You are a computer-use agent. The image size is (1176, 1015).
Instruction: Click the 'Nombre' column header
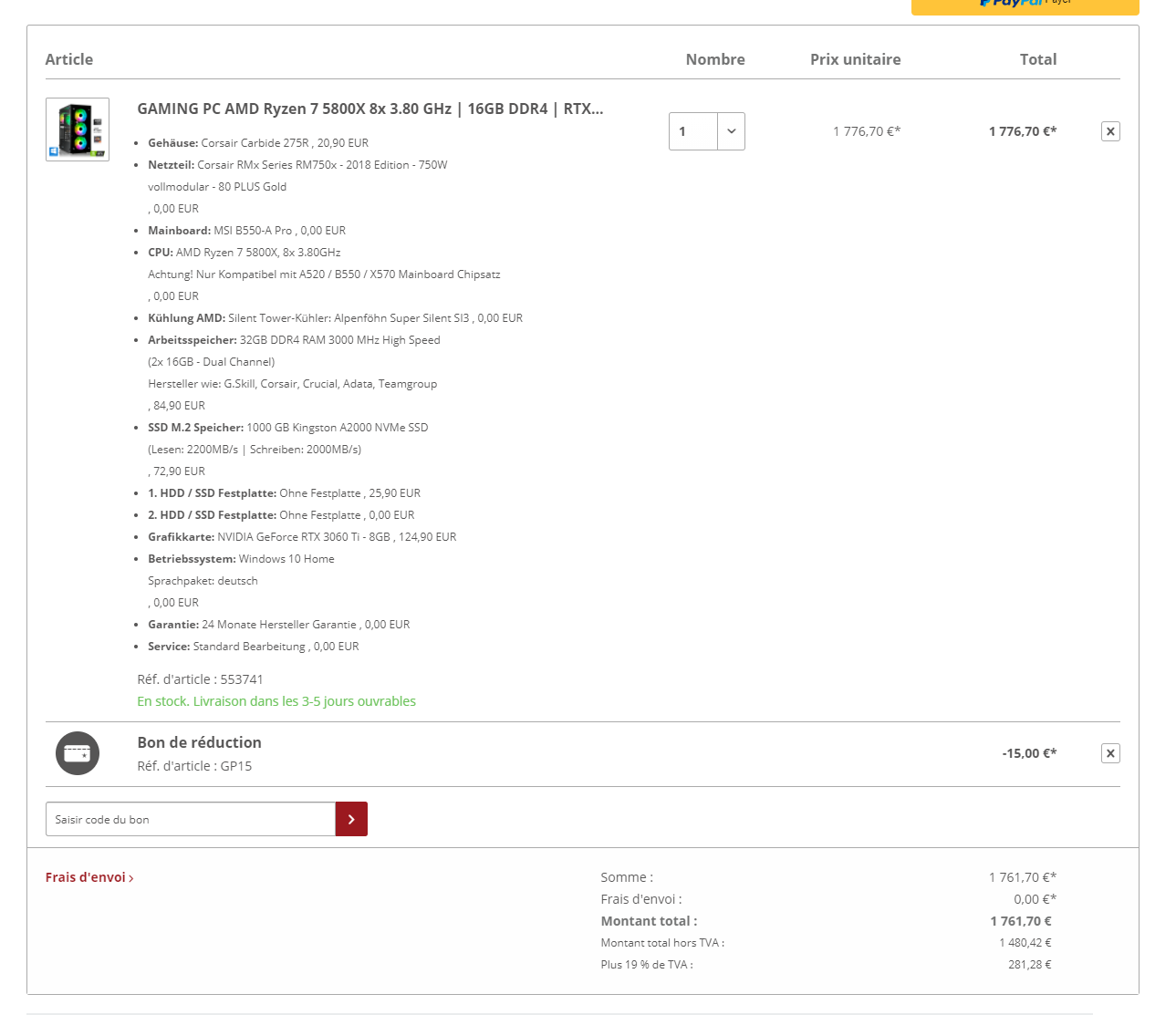pyautogui.click(x=715, y=59)
